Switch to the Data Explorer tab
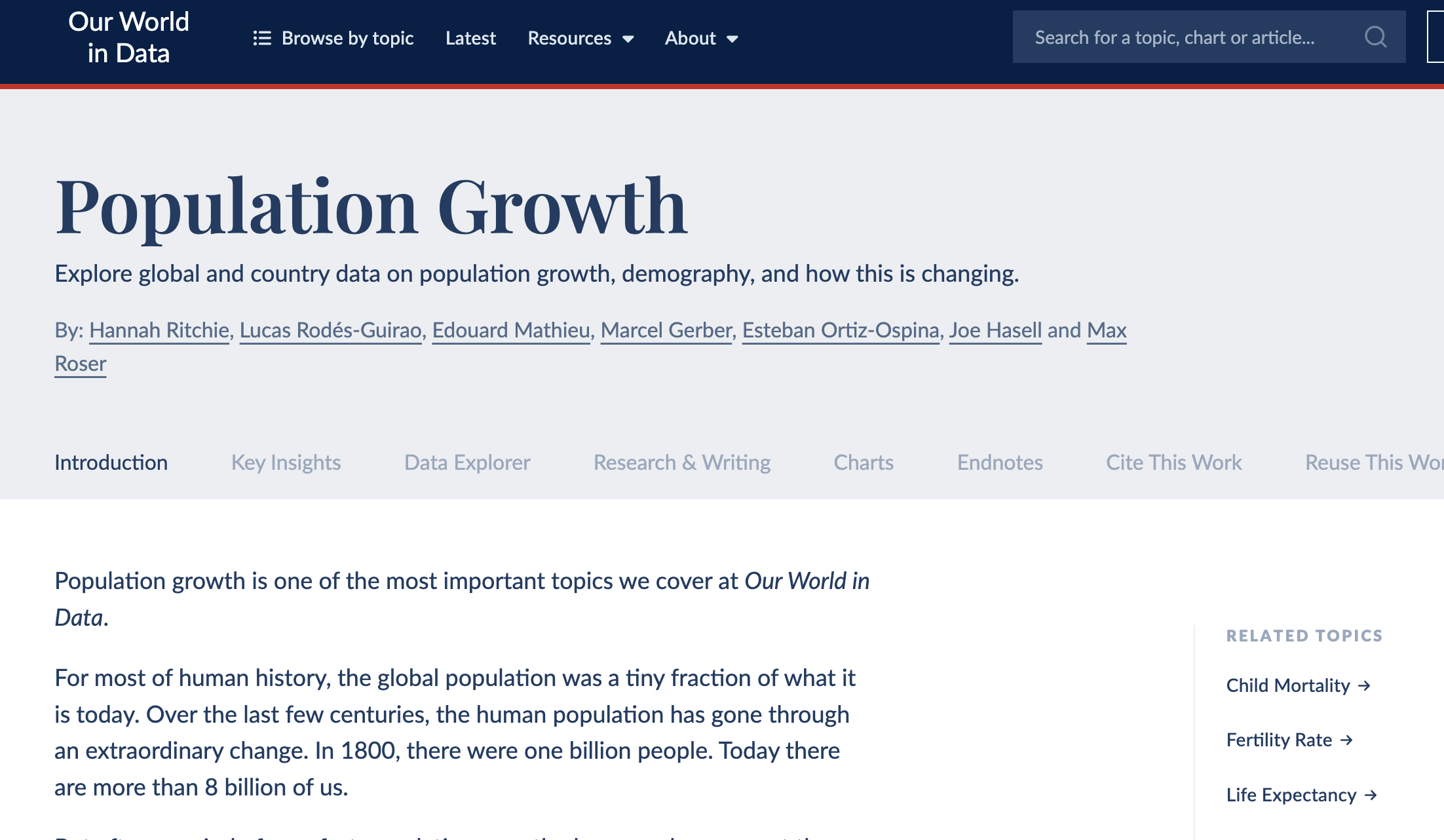The width and height of the screenshot is (1444, 840). pyautogui.click(x=467, y=463)
